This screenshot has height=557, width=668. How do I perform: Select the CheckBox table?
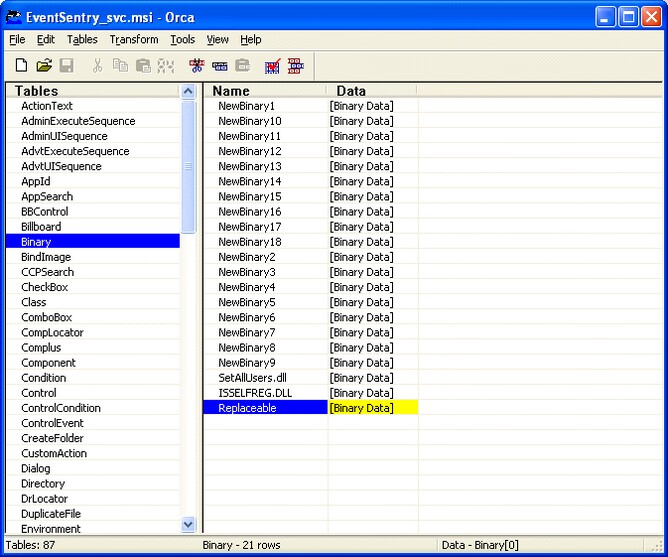(x=93, y=287)
